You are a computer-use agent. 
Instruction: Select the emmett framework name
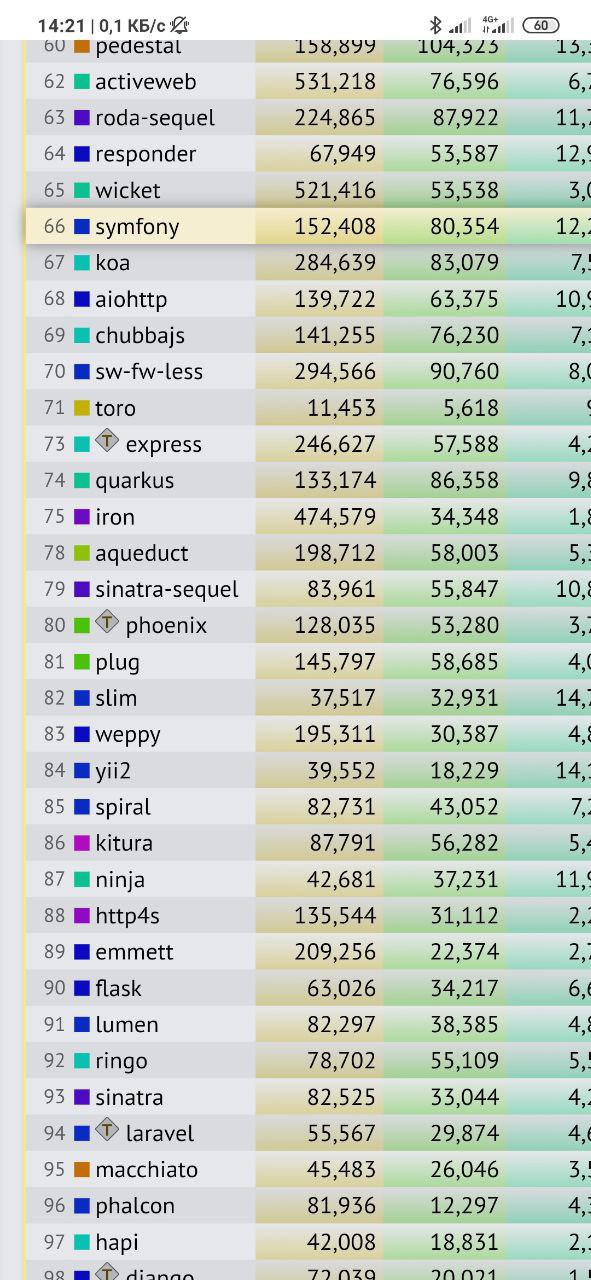click(134, 952)
